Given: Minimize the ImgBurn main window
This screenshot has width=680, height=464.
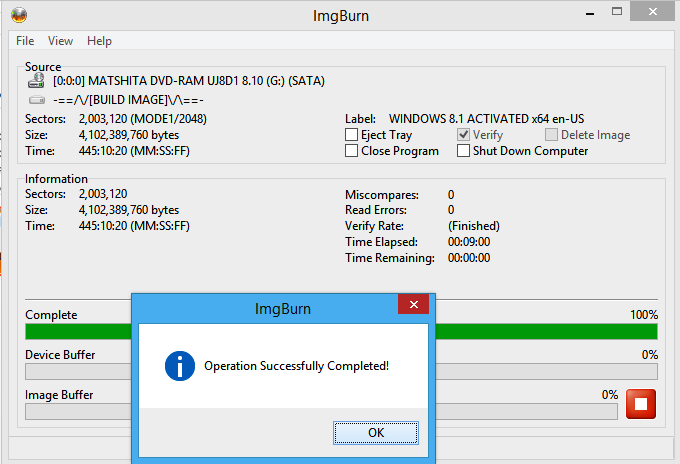Looking at the screenshot, I should [x=590, y=13].
